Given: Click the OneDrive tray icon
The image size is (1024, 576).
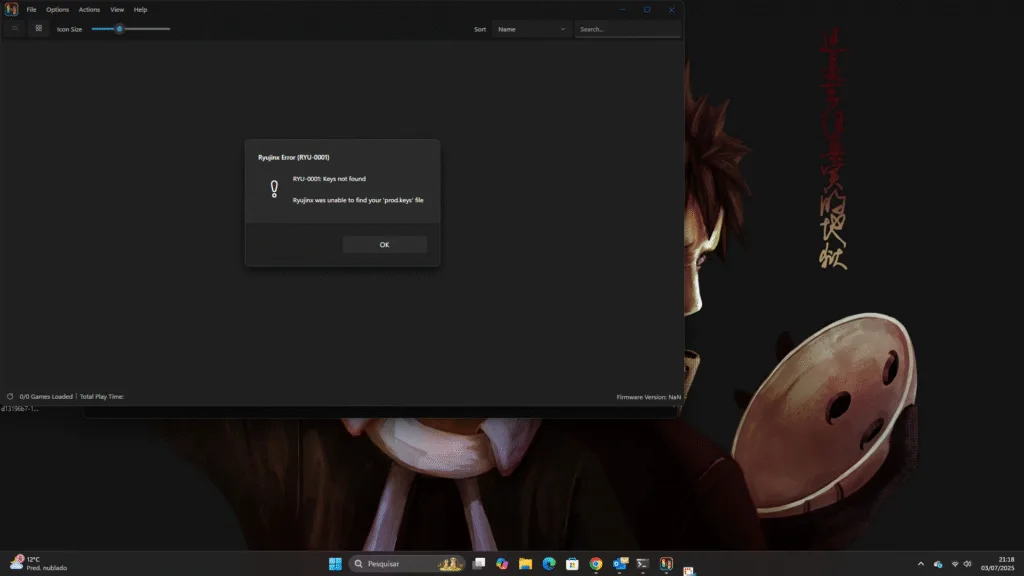Looking at the screenshot, I should click(x=938, y=564).
